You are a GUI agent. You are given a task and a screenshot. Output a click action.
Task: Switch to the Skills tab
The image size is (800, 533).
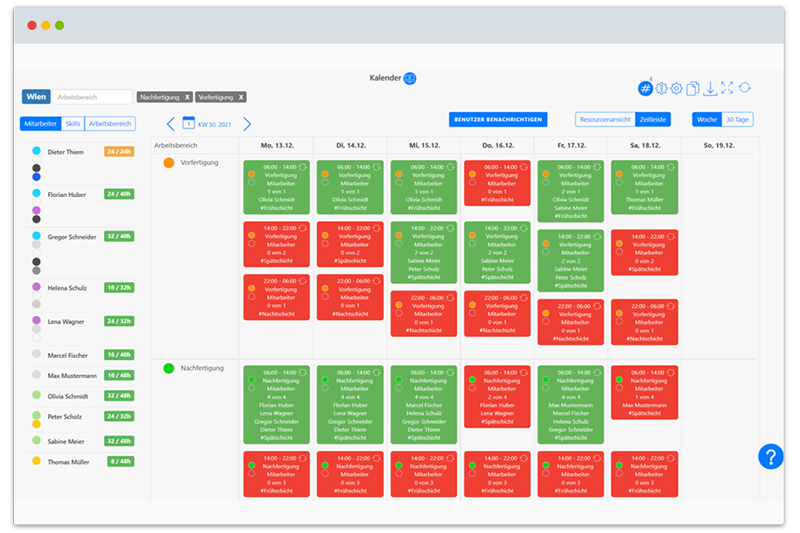(73, 124)
